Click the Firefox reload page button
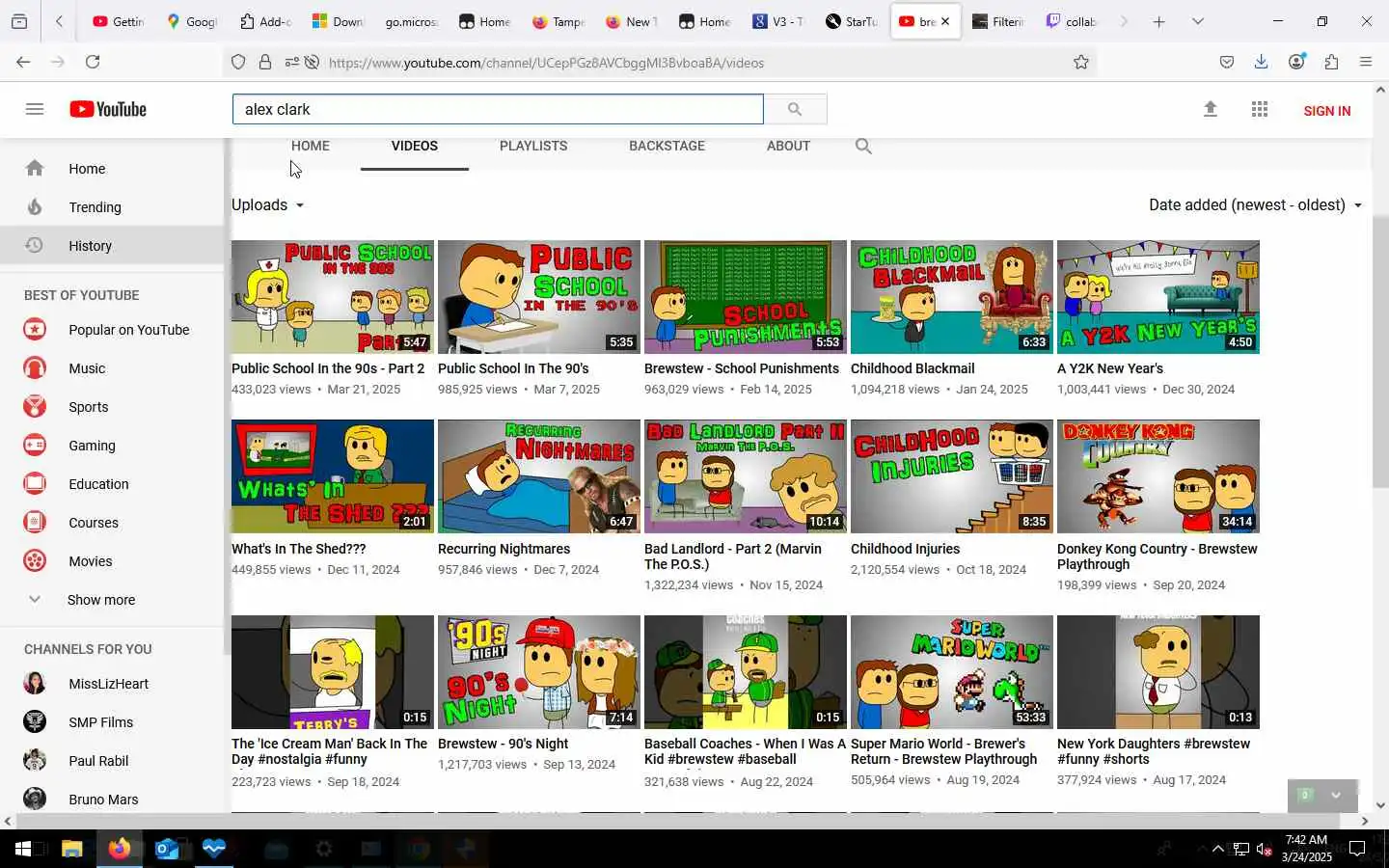The width and height of the screenshot is (1389, 868). 93,62
